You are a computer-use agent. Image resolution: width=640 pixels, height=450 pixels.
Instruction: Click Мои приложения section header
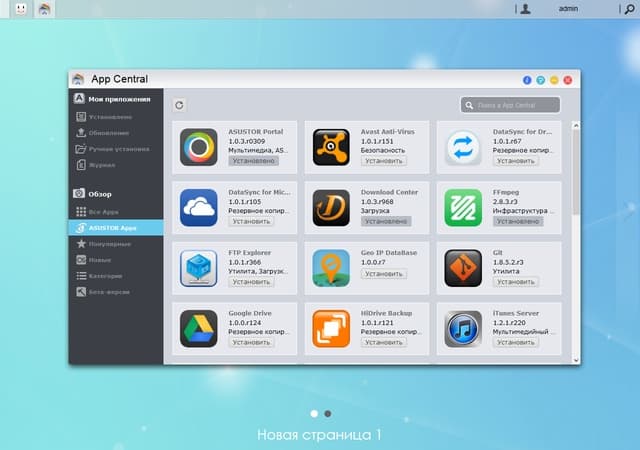pyautogui.click(x=112, y=99)
